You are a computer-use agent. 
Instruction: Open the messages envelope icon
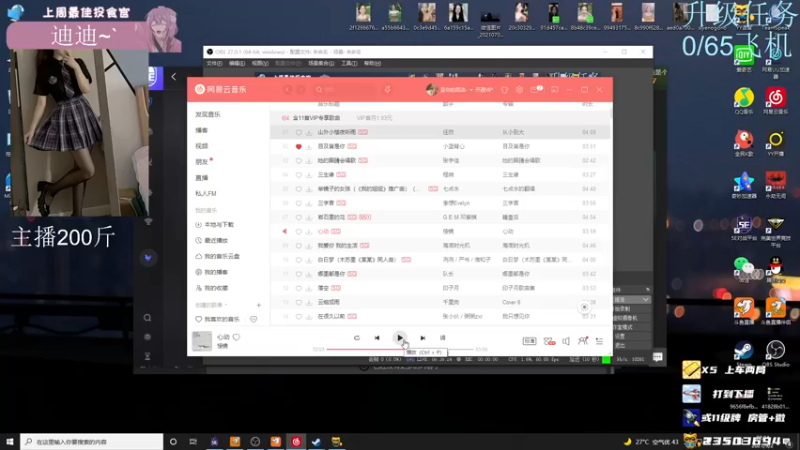pyautogui.click(x=534, y=90)
